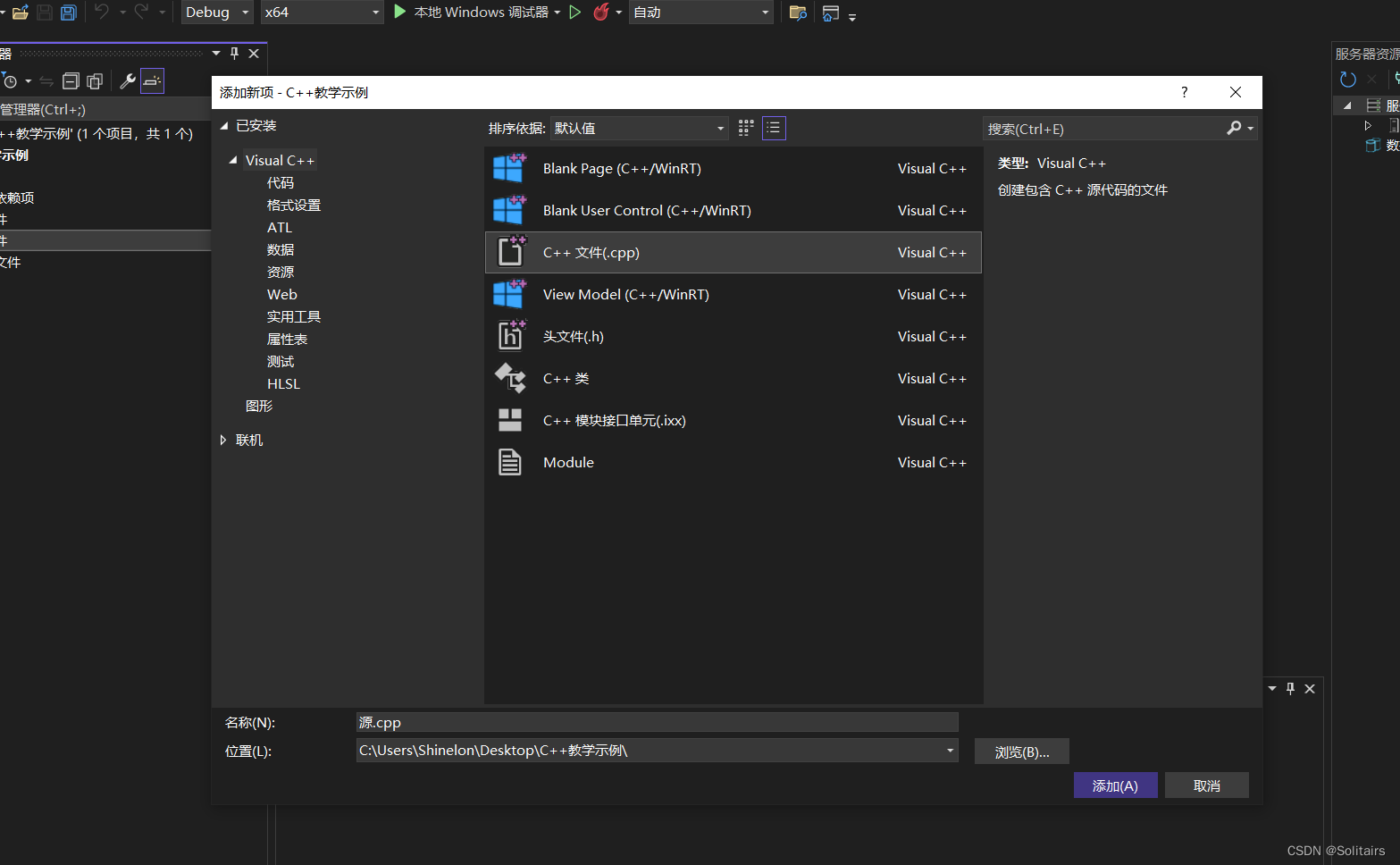
Task: Select the HLSL category
Action: (283, 384)
